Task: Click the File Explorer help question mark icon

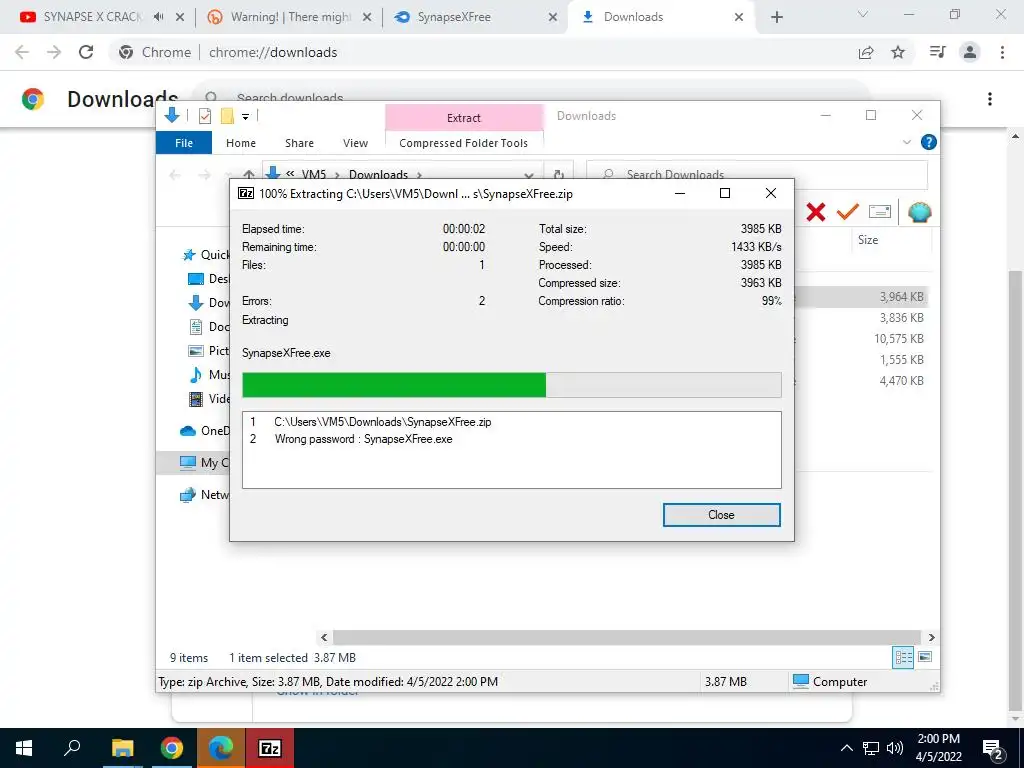Action: [928, 142]
